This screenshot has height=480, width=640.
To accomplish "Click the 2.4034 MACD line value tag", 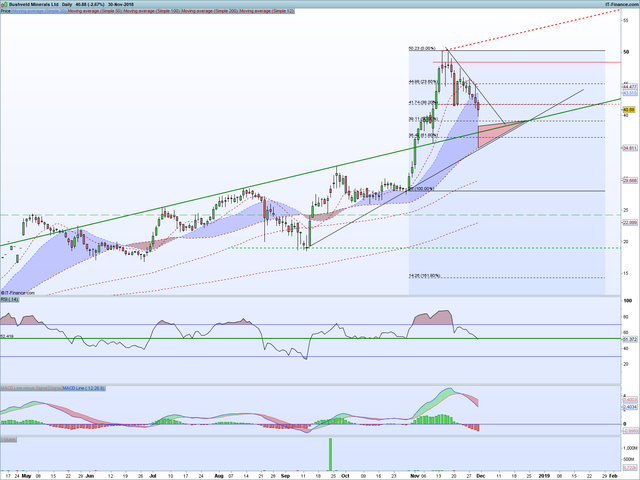I will point(629,407).
